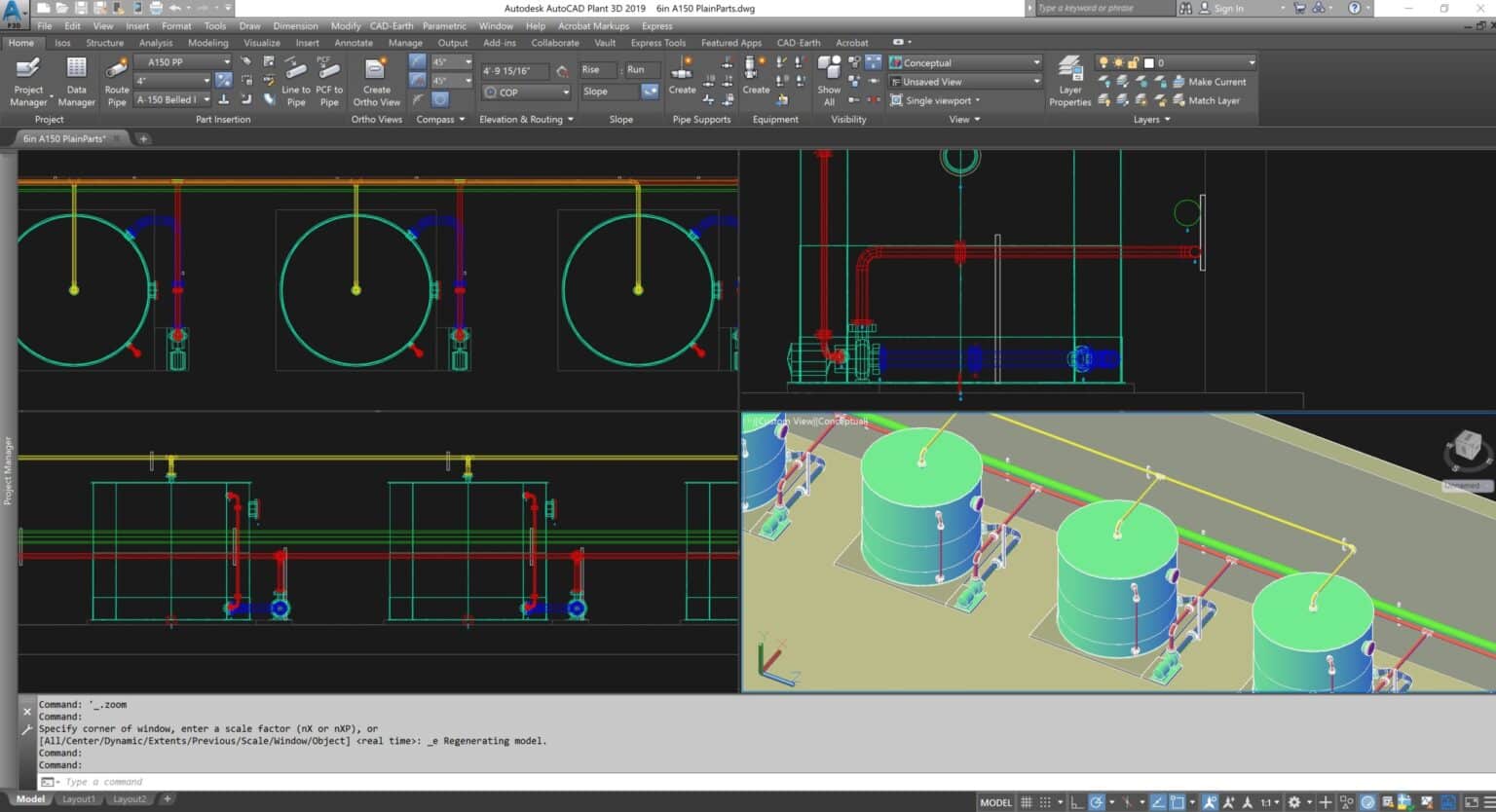Open the A150 PP spec dropdown
This screenshot has width=1496, height=812.
(183, 62)
